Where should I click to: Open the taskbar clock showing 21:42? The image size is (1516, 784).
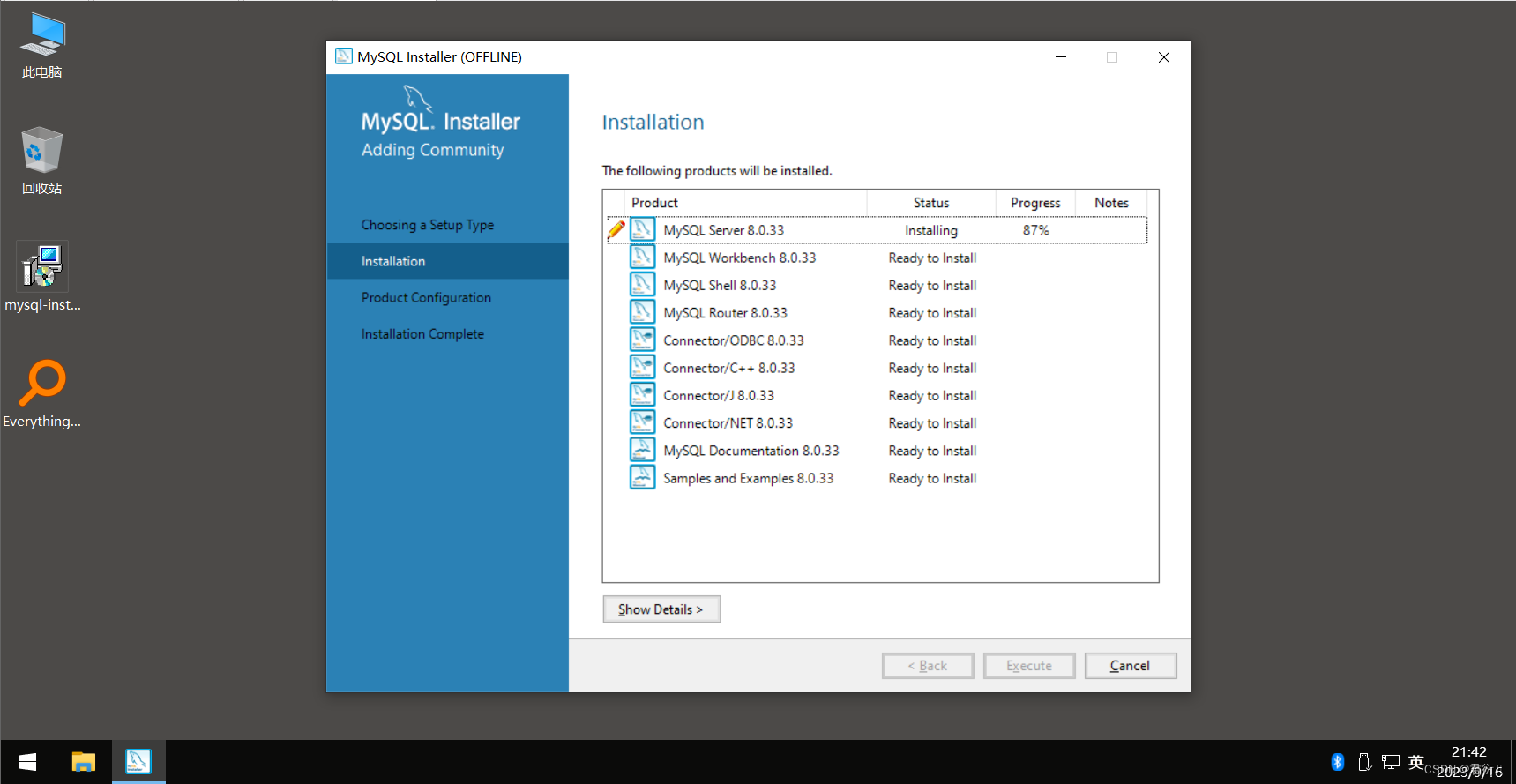click(x=1469, y=762)
